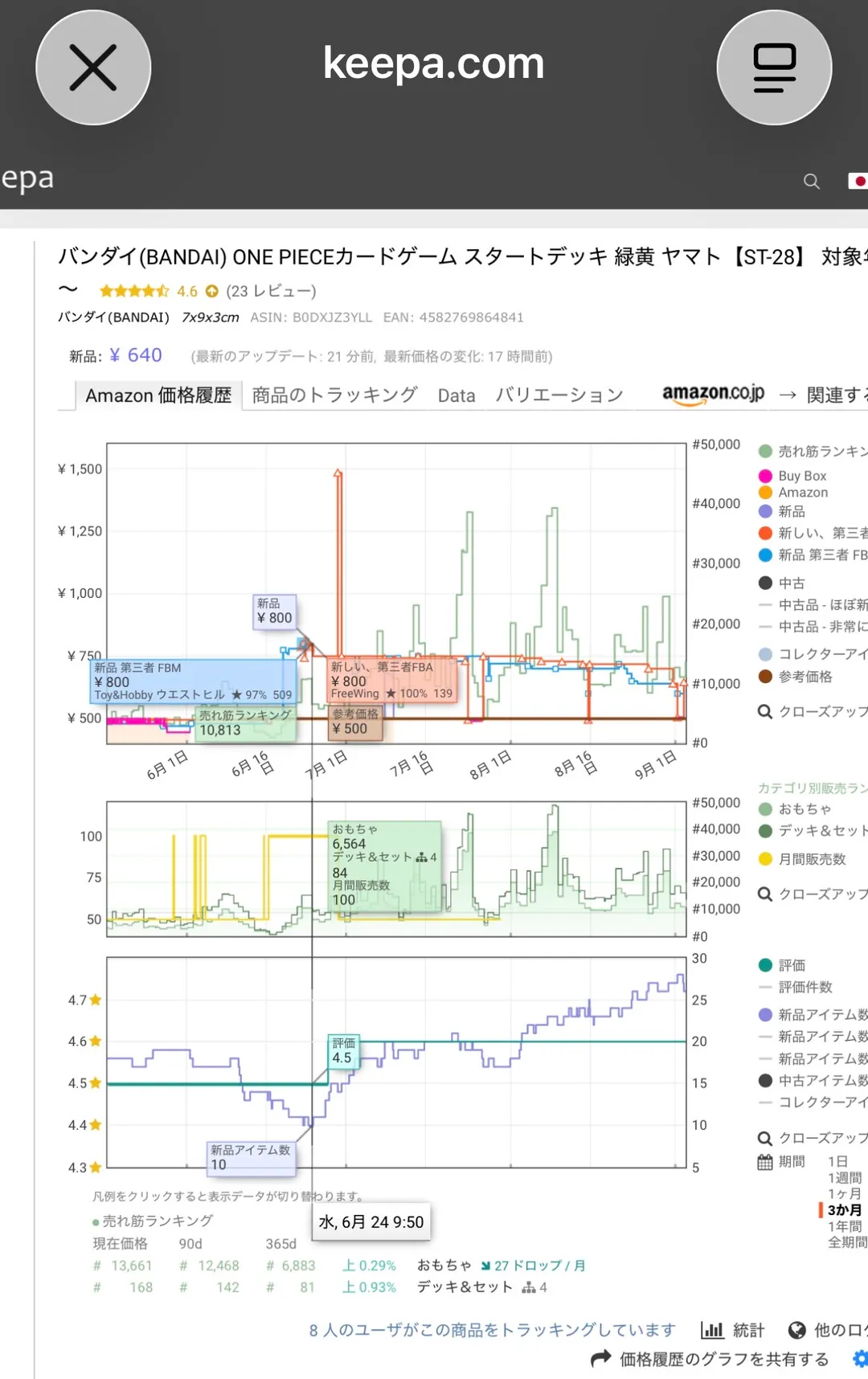Open 統計 bar chart statistics
The width and height of the screenshot is (868, 1379).
(733, 1330)
